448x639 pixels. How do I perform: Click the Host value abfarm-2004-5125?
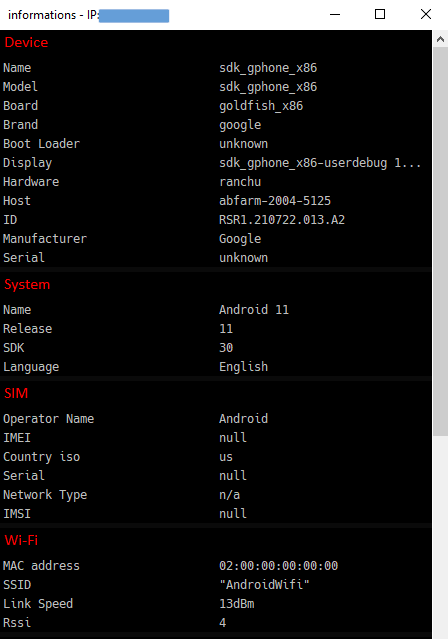tap(275, 201)
